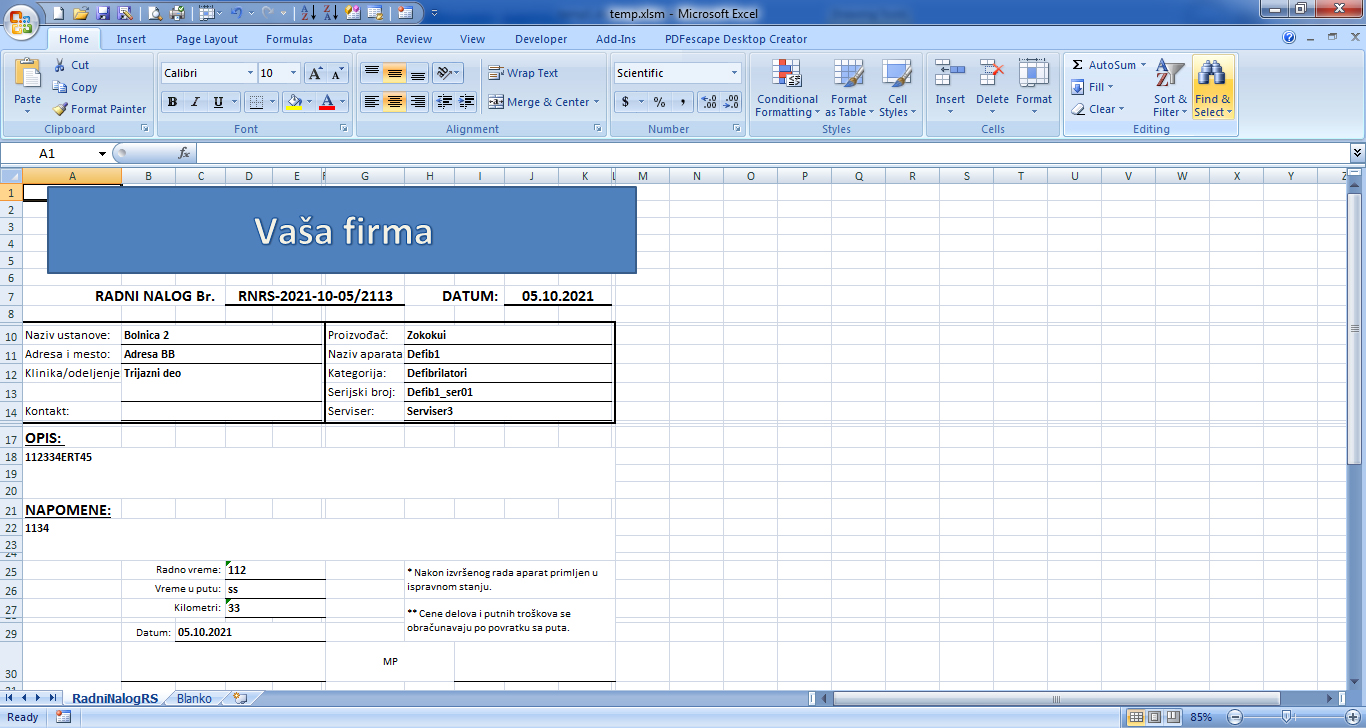1366x728 pixels.
Task: Expand the Paste options arrow
Action: [28, 111]
